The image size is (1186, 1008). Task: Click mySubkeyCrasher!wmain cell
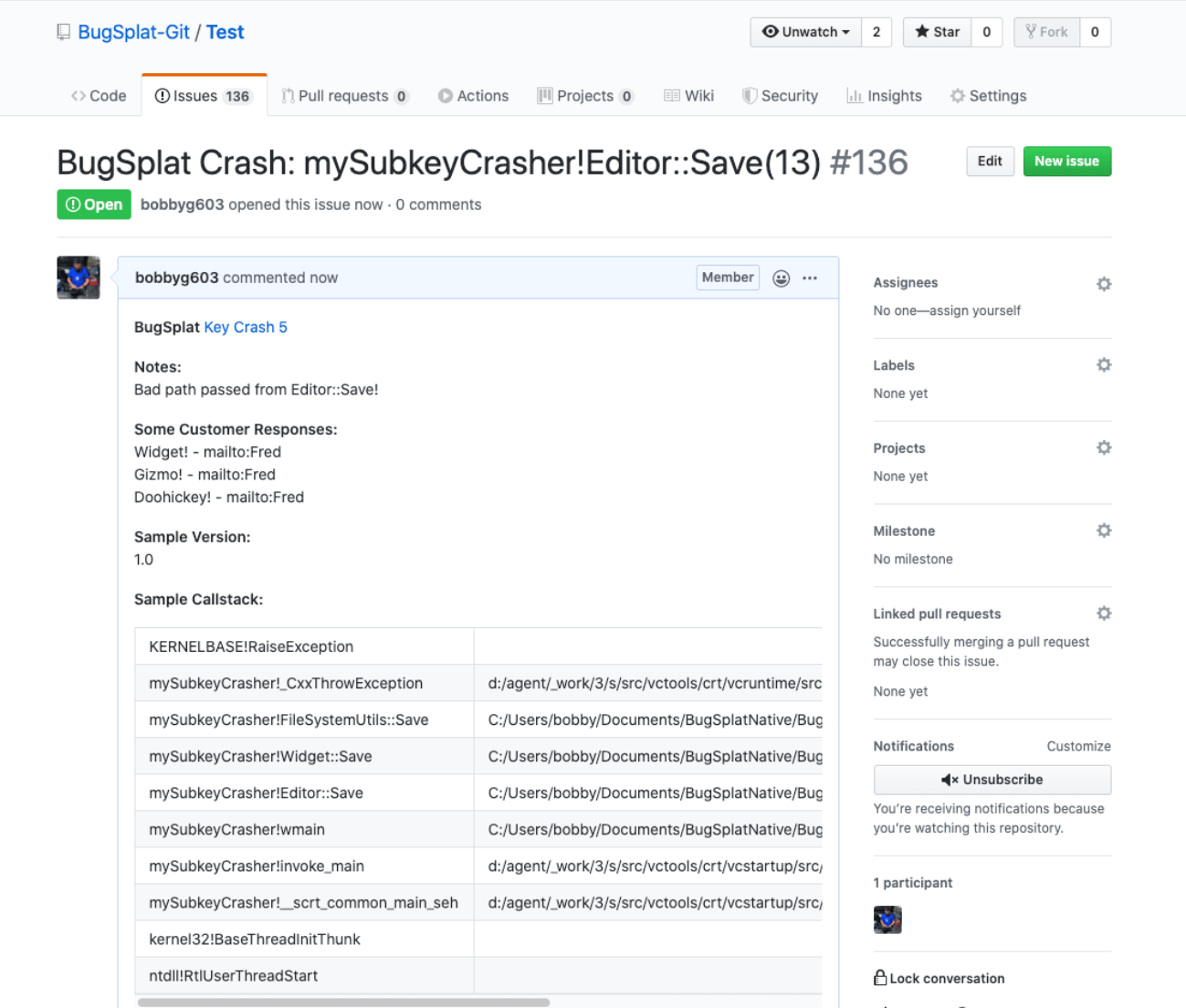click(x=304, y=829)
